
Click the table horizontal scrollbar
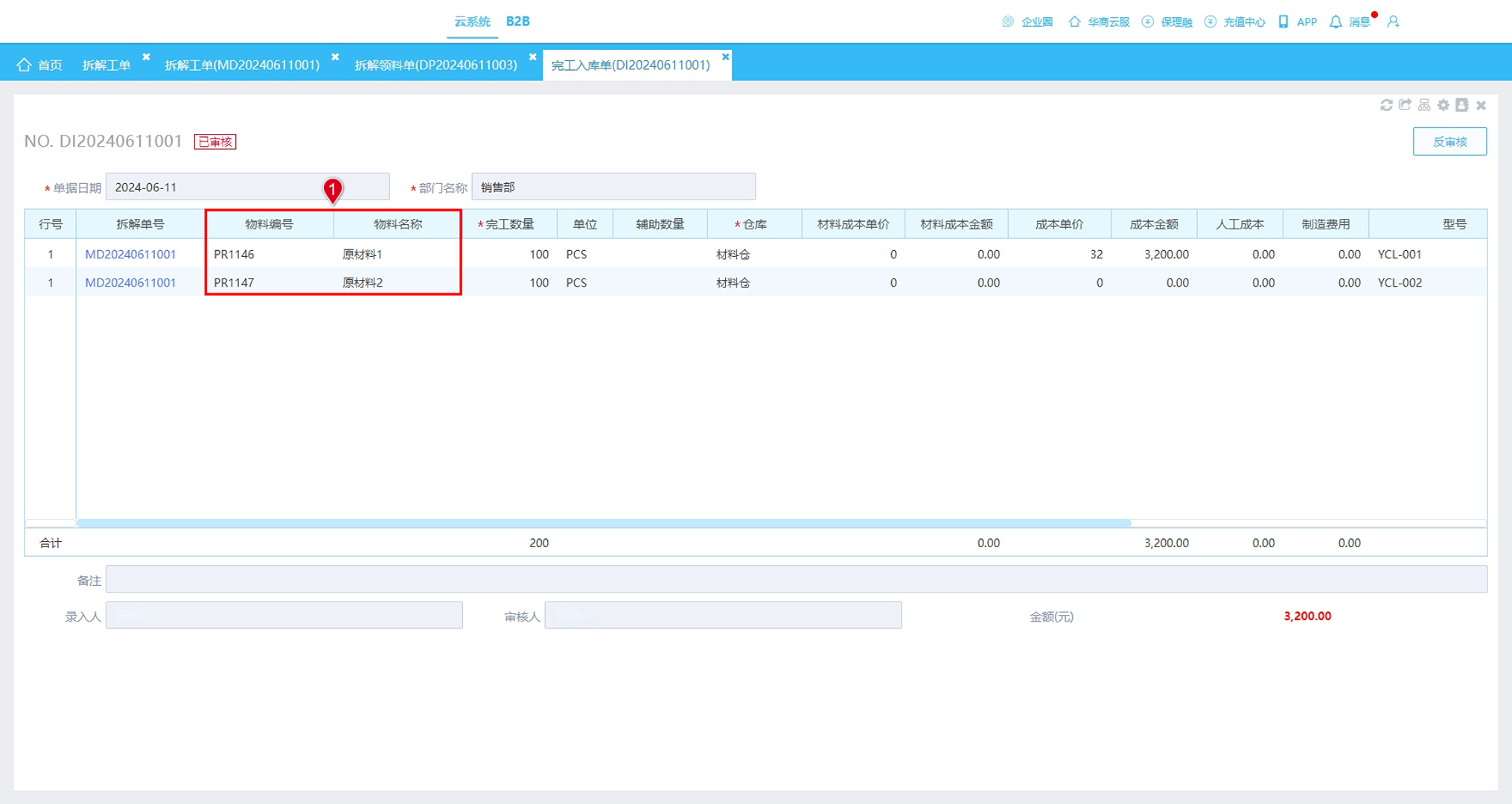(x=604, y=523)
